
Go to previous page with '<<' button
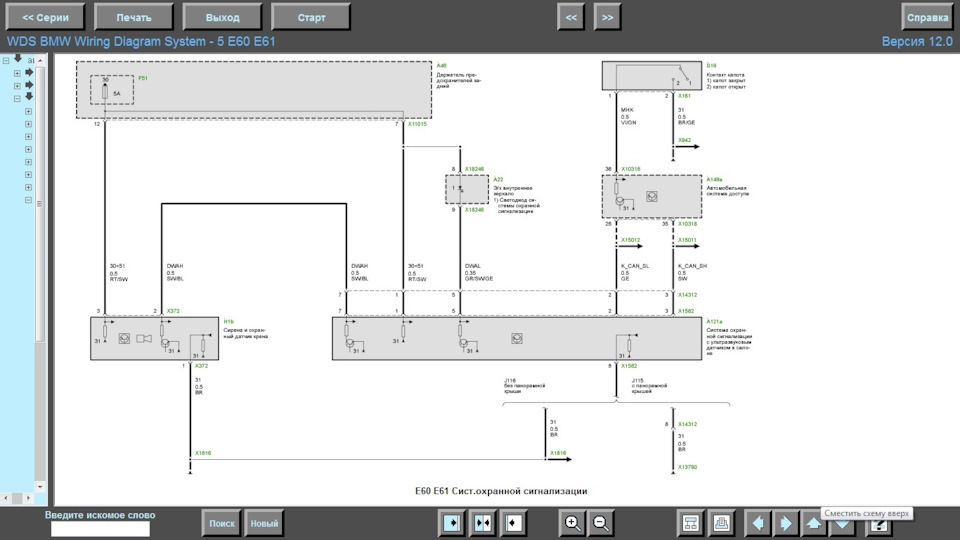pos(571,17)
